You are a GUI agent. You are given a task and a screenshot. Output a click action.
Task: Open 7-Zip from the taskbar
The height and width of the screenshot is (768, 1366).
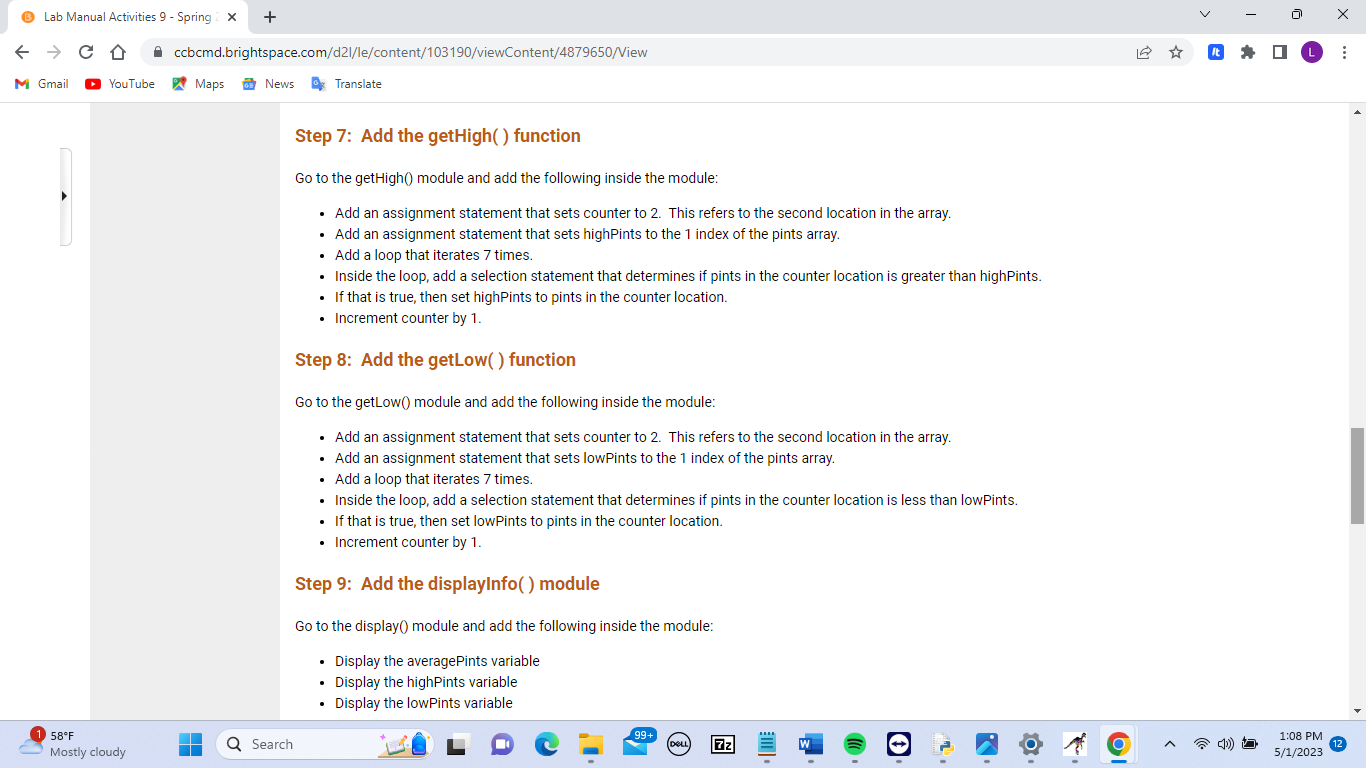722,744
